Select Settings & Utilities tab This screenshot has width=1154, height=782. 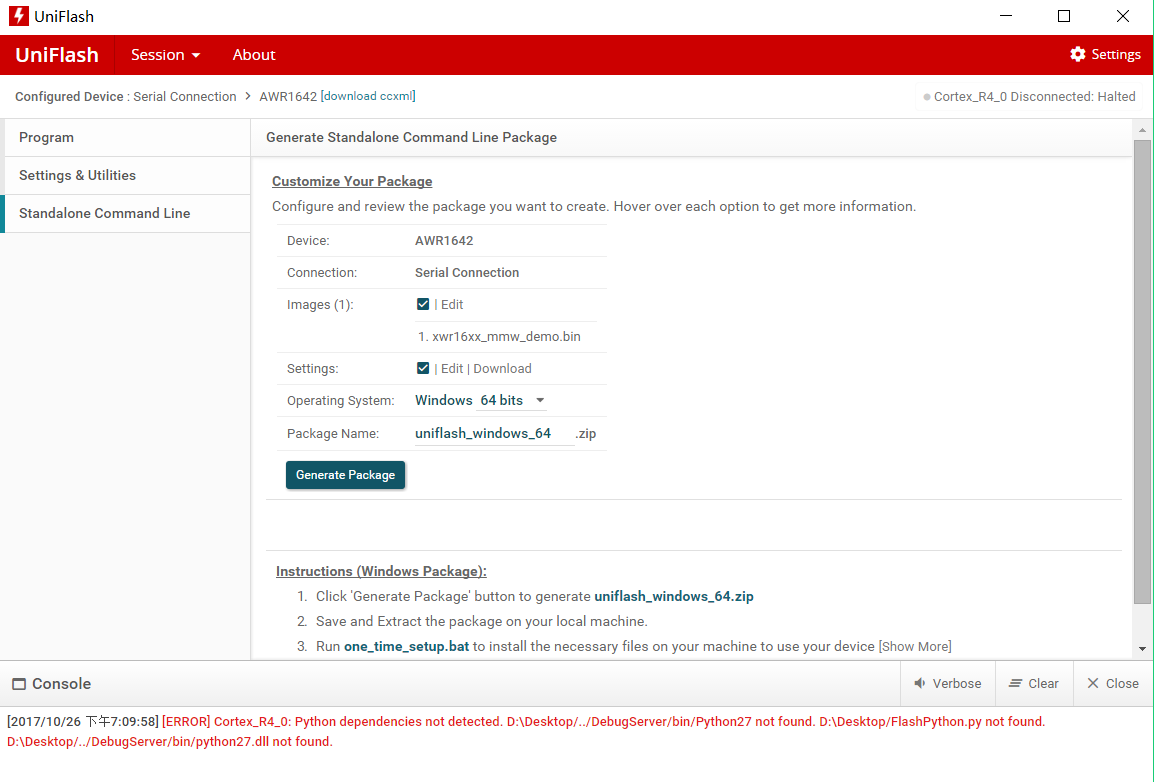127,175
